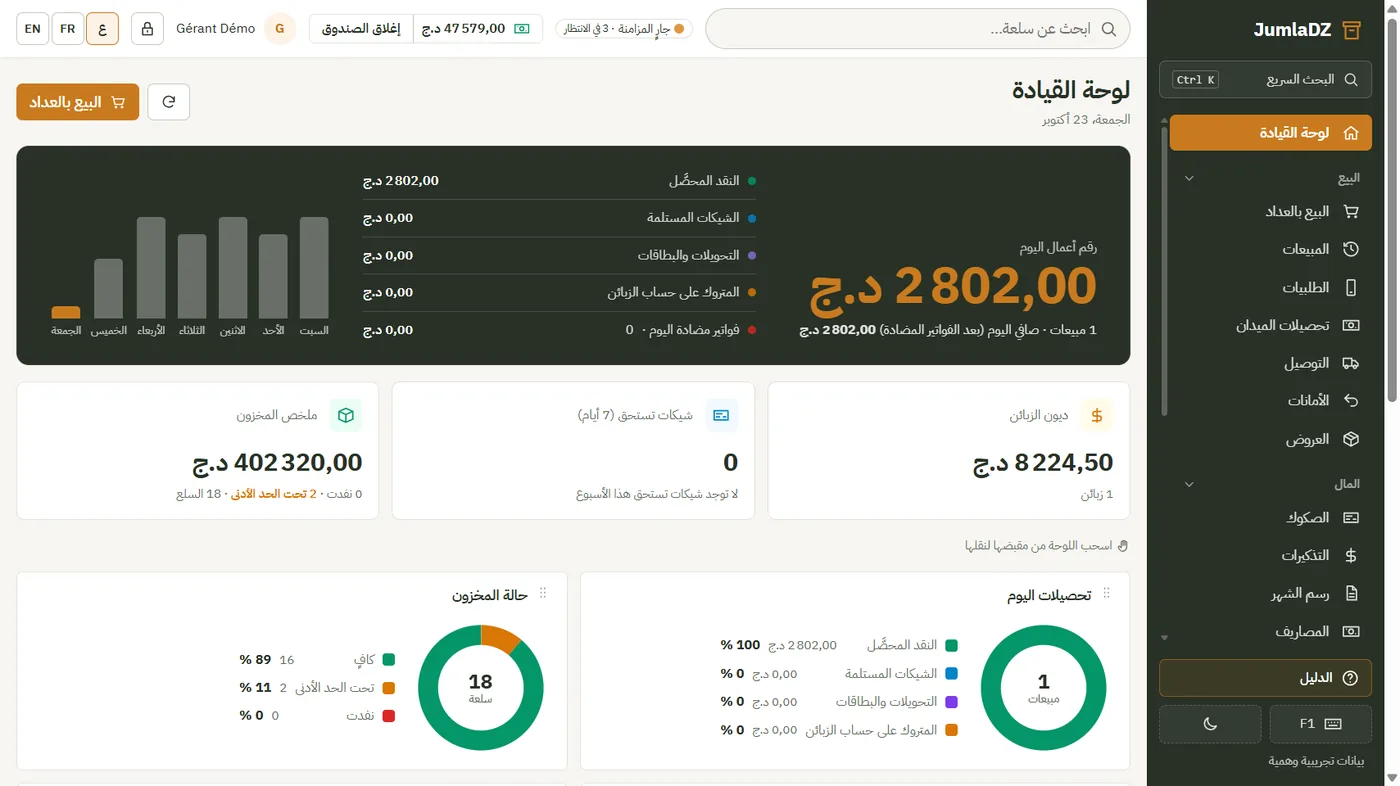Open the الدليل guide button
This screenshot has height=786, width=1400.
coord(1265,678)
